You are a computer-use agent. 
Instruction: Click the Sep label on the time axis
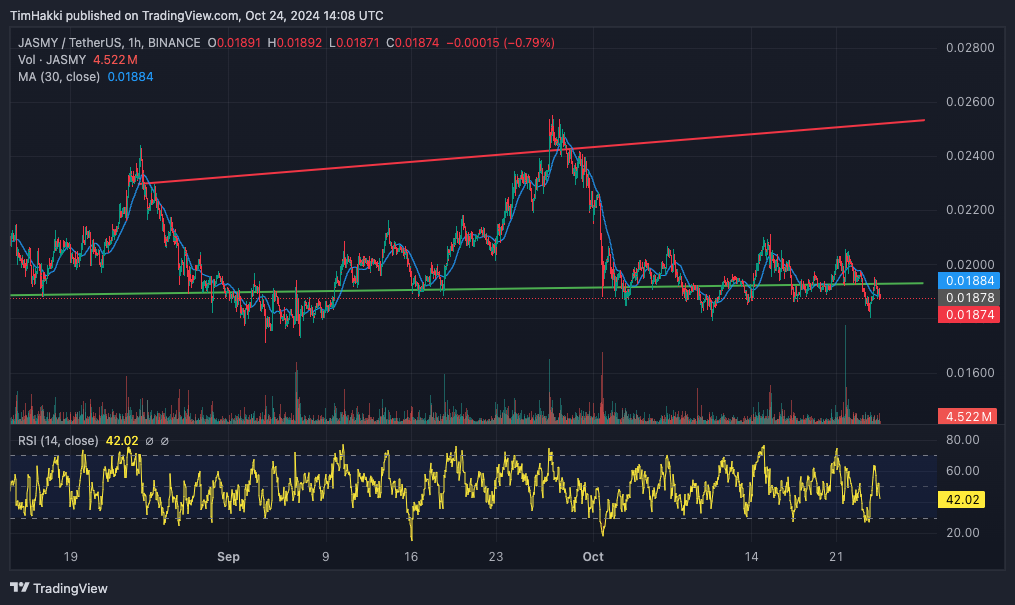(228, 557)
